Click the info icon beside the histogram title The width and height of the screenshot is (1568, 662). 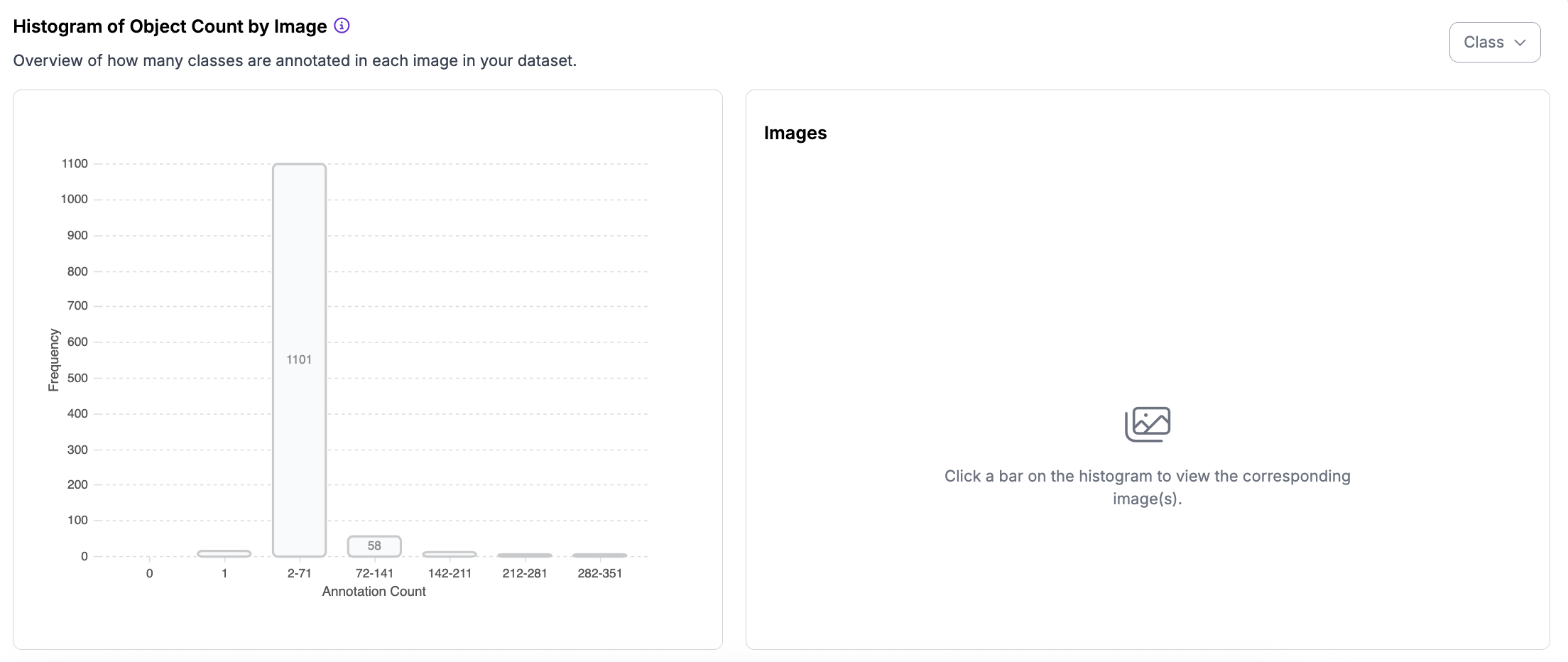[x=342, y=26]
